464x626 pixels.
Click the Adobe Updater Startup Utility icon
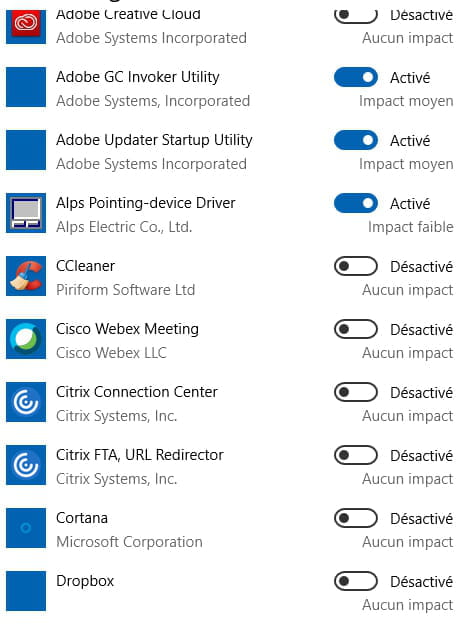tap(26, 150)
